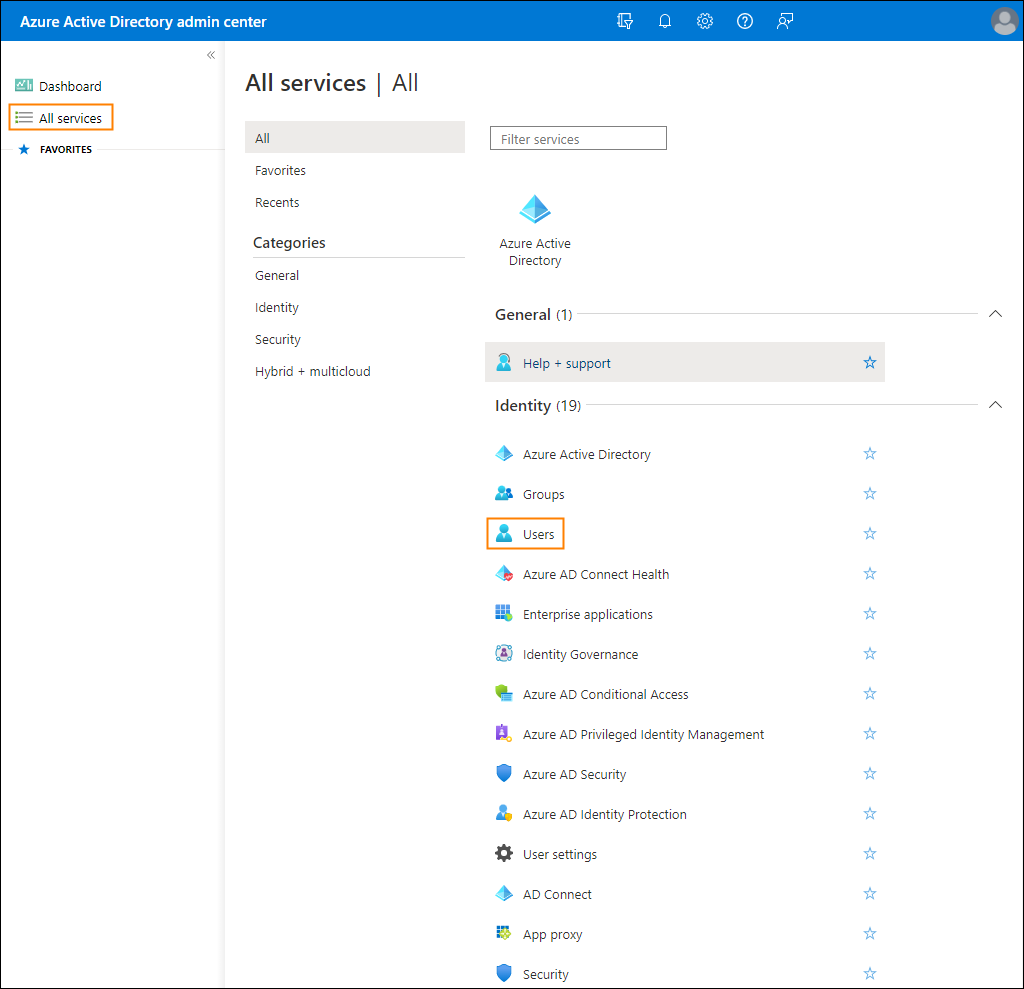Open the Azure AD Privileged Identity Management link
The width and height of the screenshot is (1024, 989).
[643, 734]
